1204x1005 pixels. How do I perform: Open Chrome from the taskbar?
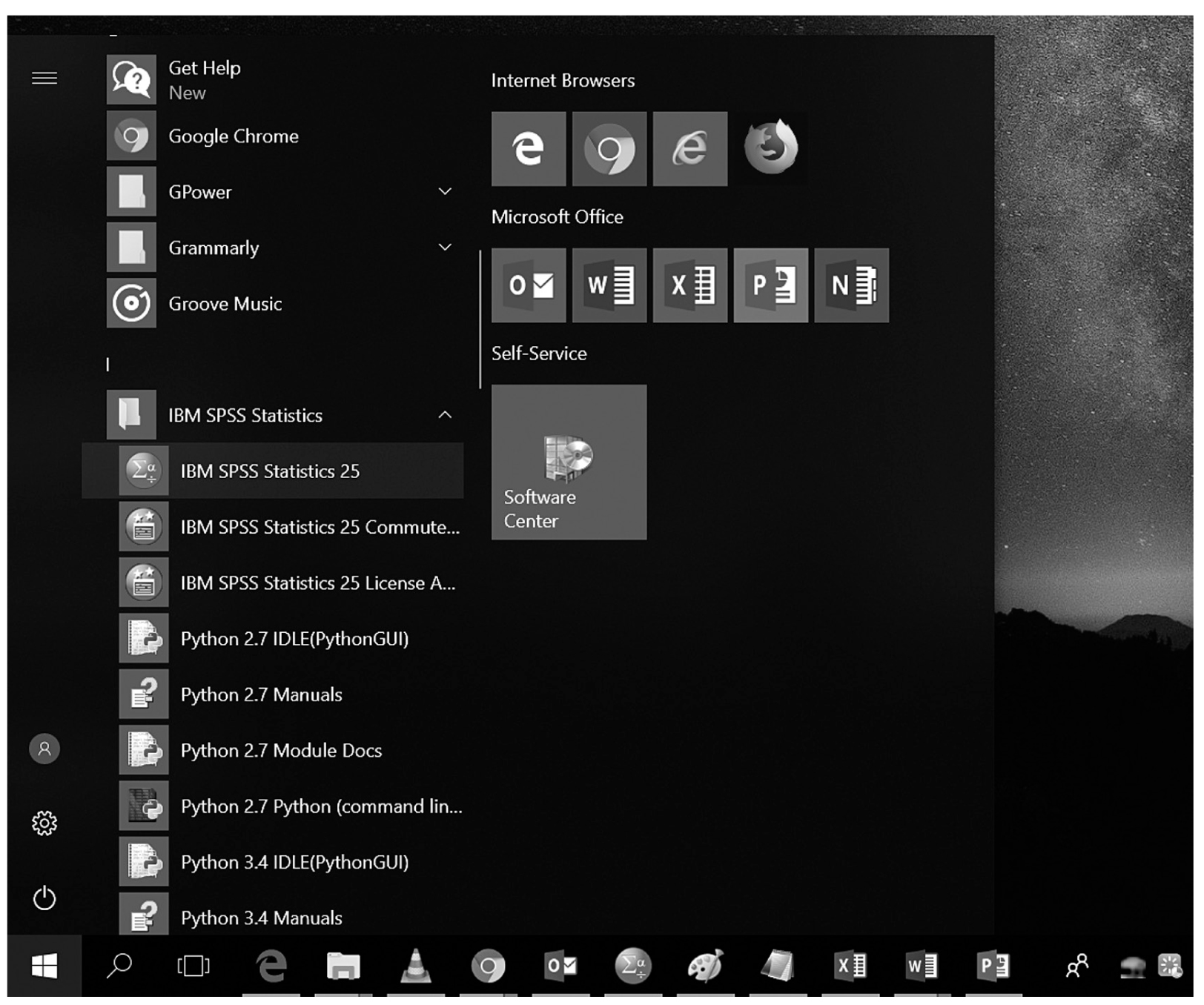click(x=489, y=966)
